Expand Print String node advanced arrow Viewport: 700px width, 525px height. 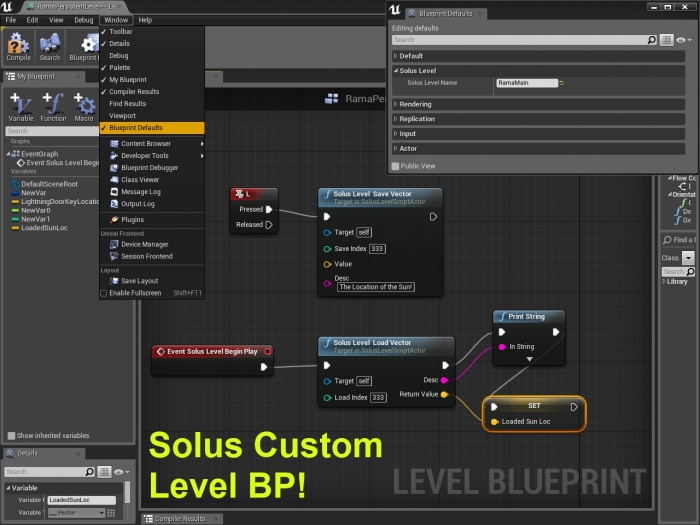pyautogui.click(x=529, y=359)
